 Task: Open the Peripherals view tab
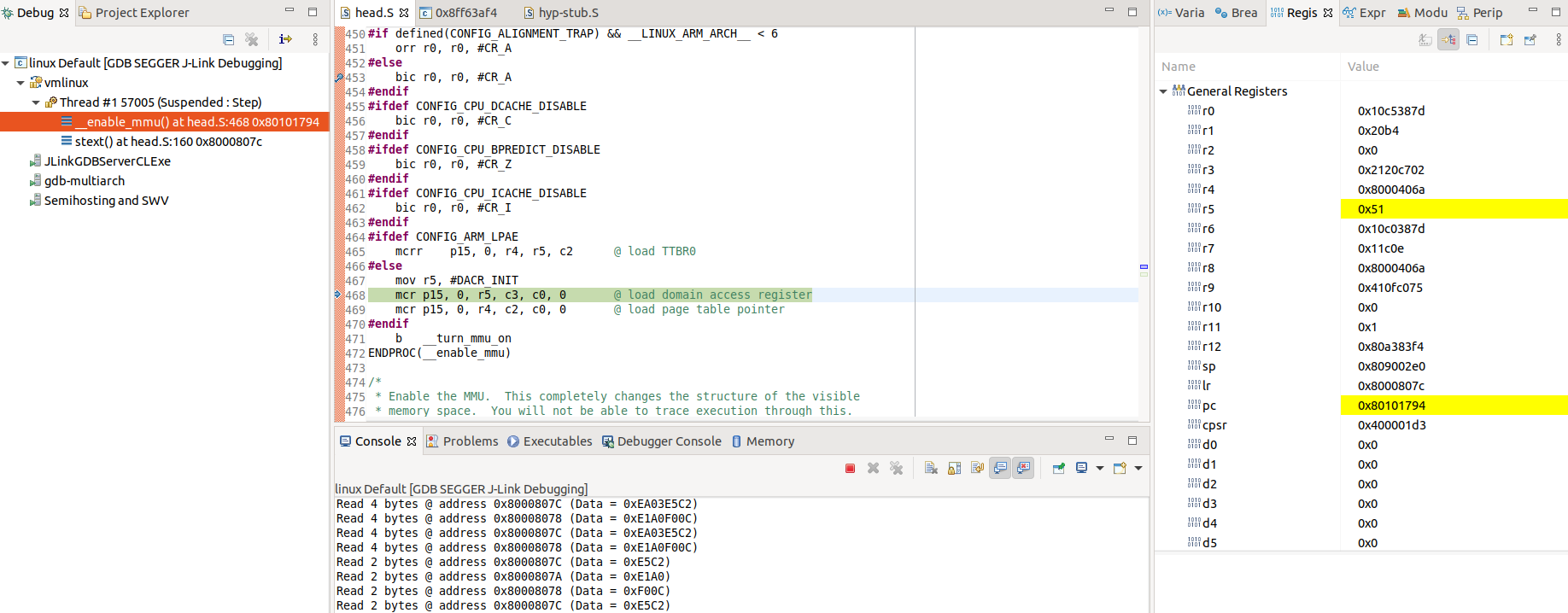point(1479,13)
